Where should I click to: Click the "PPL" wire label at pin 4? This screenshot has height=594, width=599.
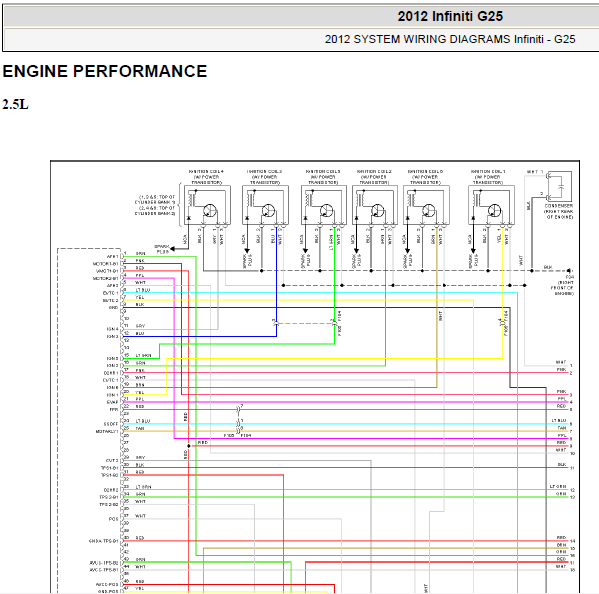[x=140, y=275]
